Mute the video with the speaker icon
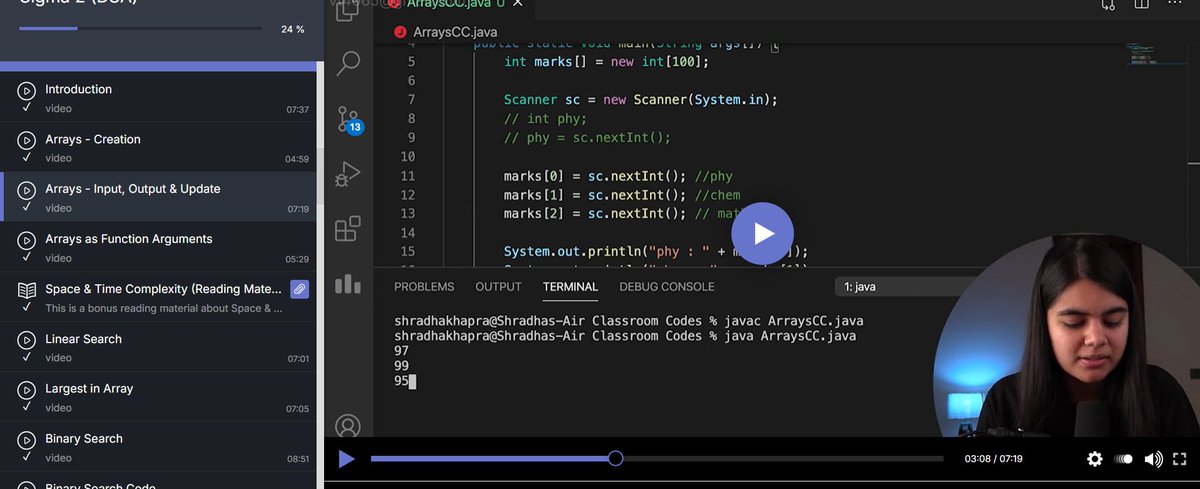Image resolution: width=1200 pixels, height=489 pixels. (1153, 459)
